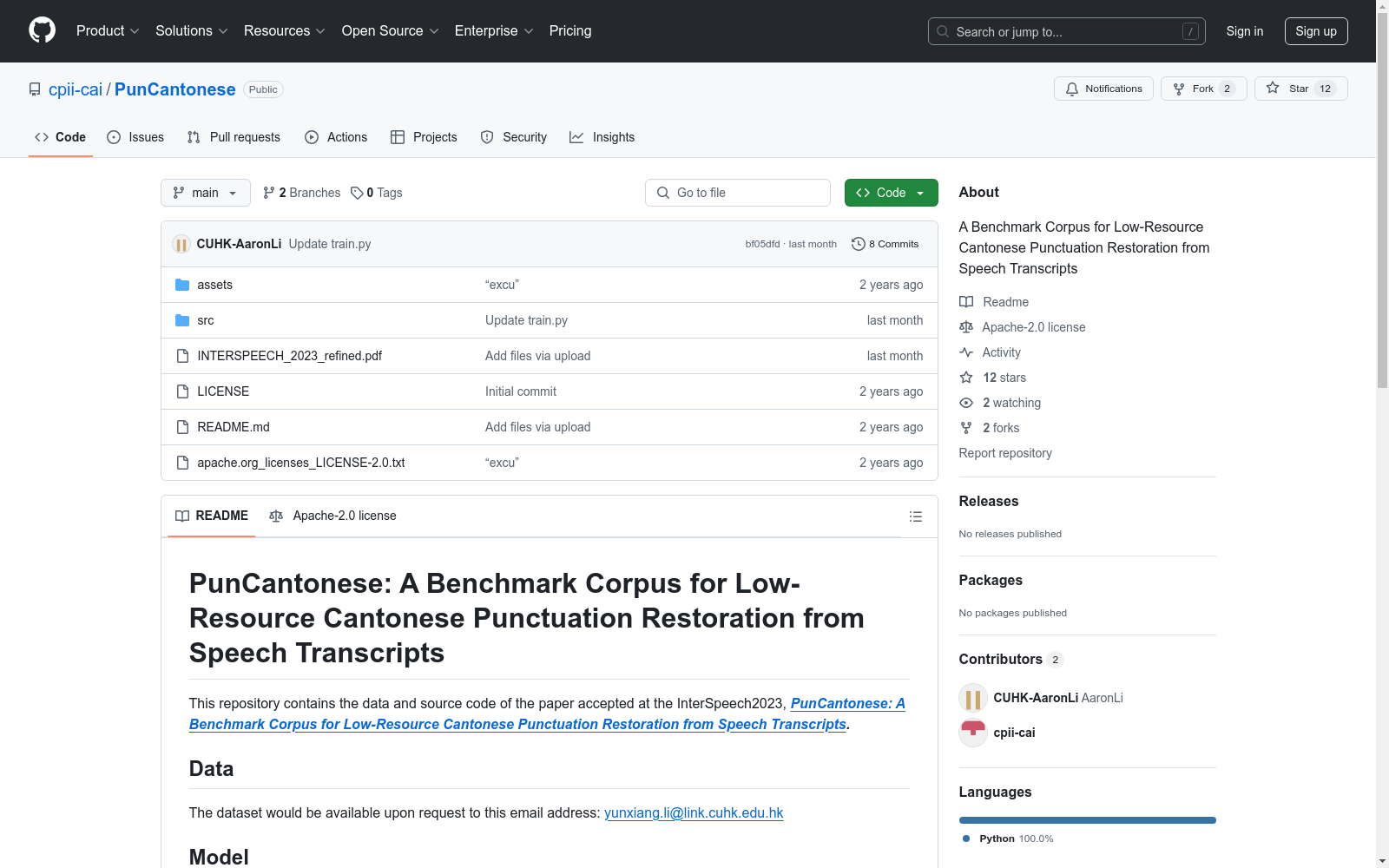This screenshot has height=868, width=1389.
Task: Open the main branch selector dropdown
Action: 206,193
